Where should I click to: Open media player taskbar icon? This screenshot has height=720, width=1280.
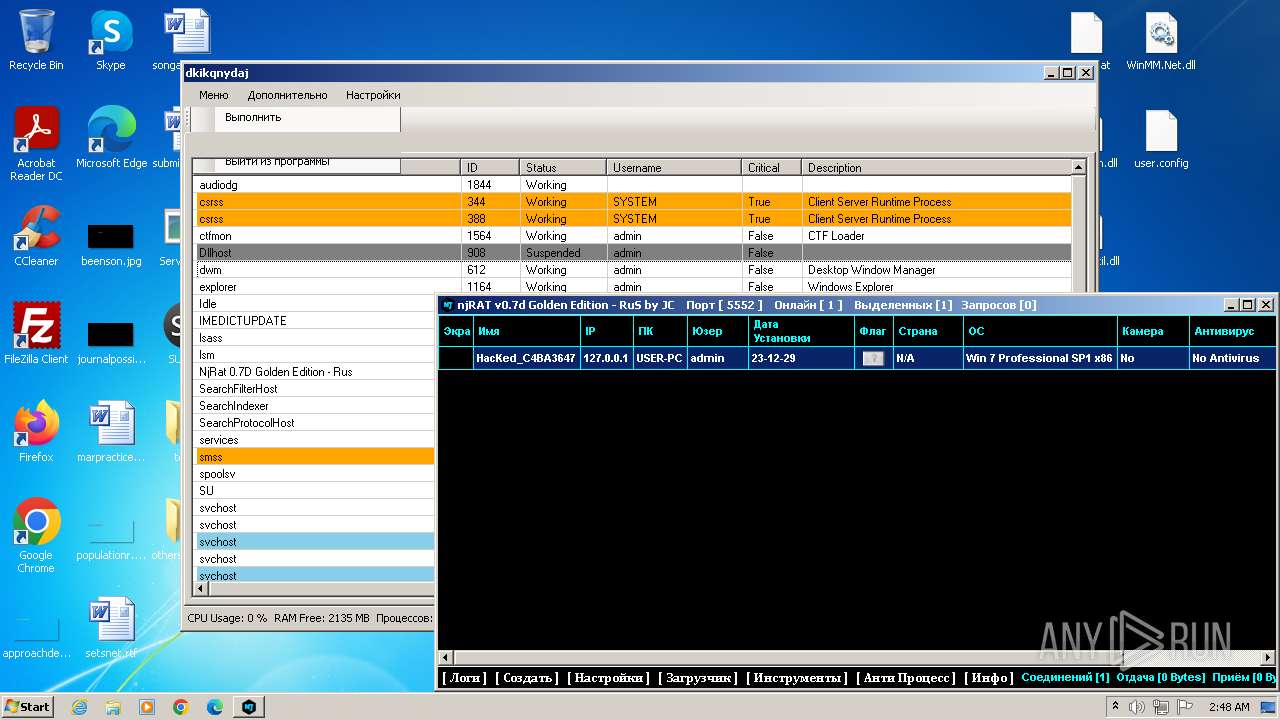pos(147,707)
